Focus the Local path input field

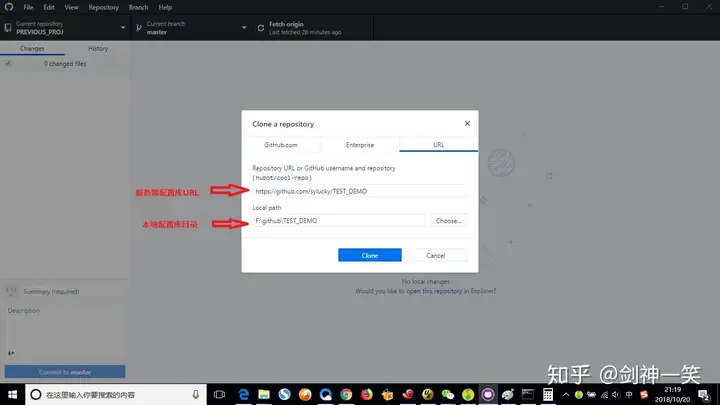tap(338, 221)
